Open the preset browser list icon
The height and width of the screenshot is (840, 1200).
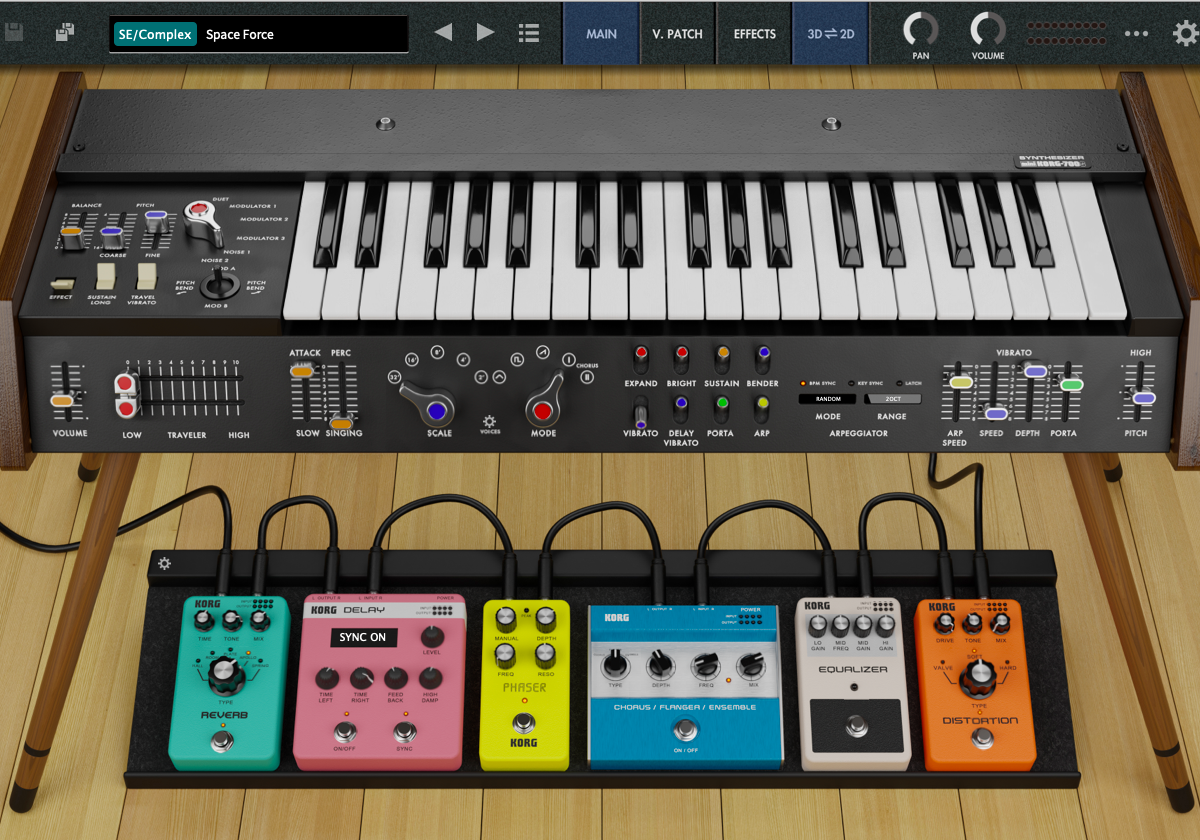[529, 33]
